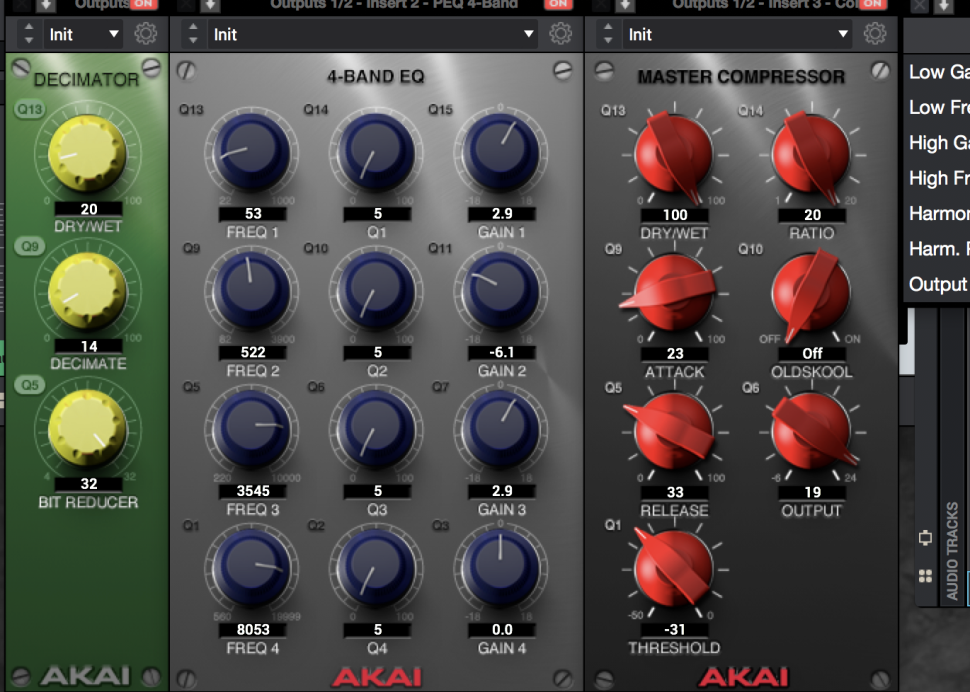Select the Output entry in parameter list

pos(938,284)
